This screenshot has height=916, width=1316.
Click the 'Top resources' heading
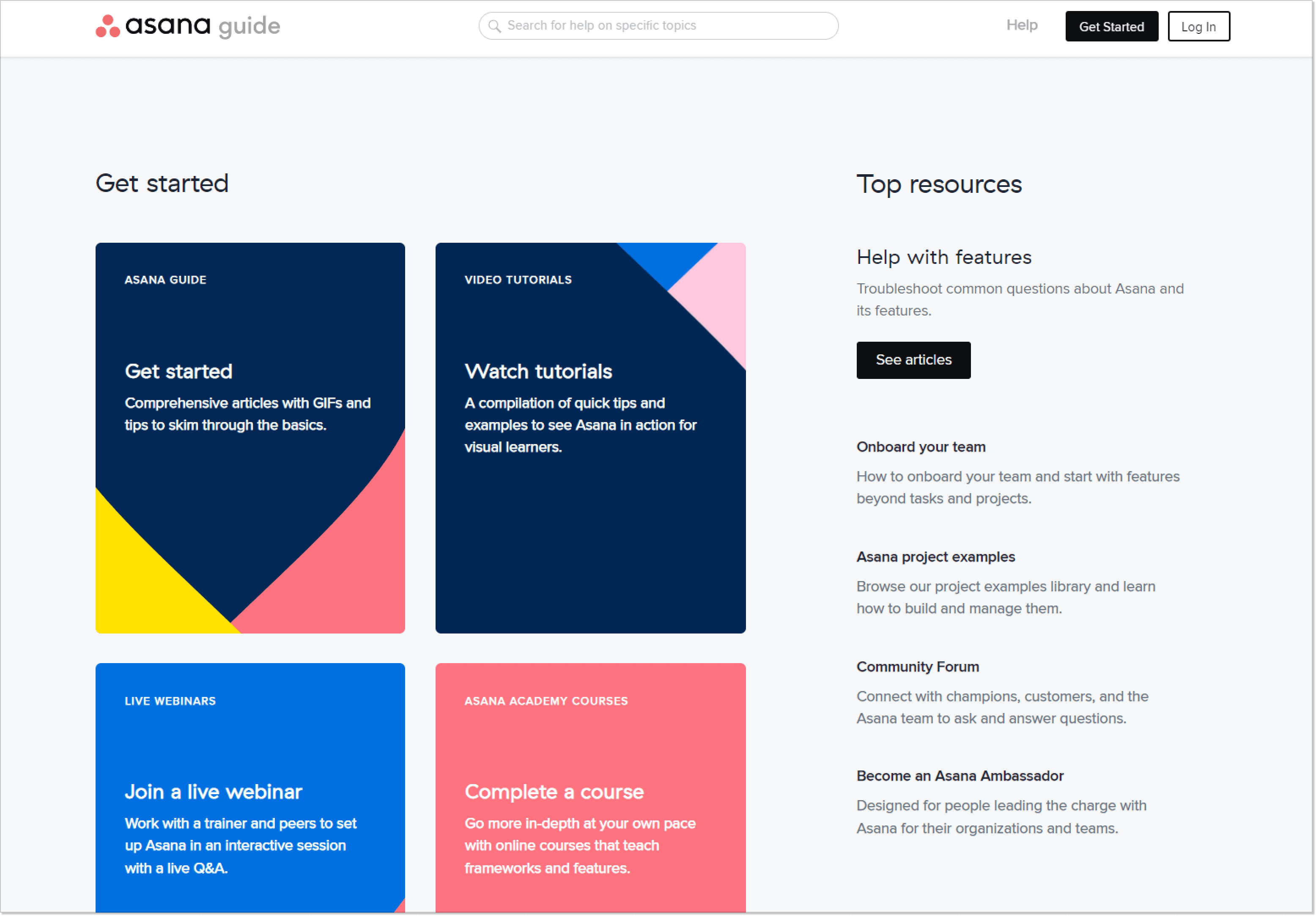pyautogui.click(x=939, y=184)
